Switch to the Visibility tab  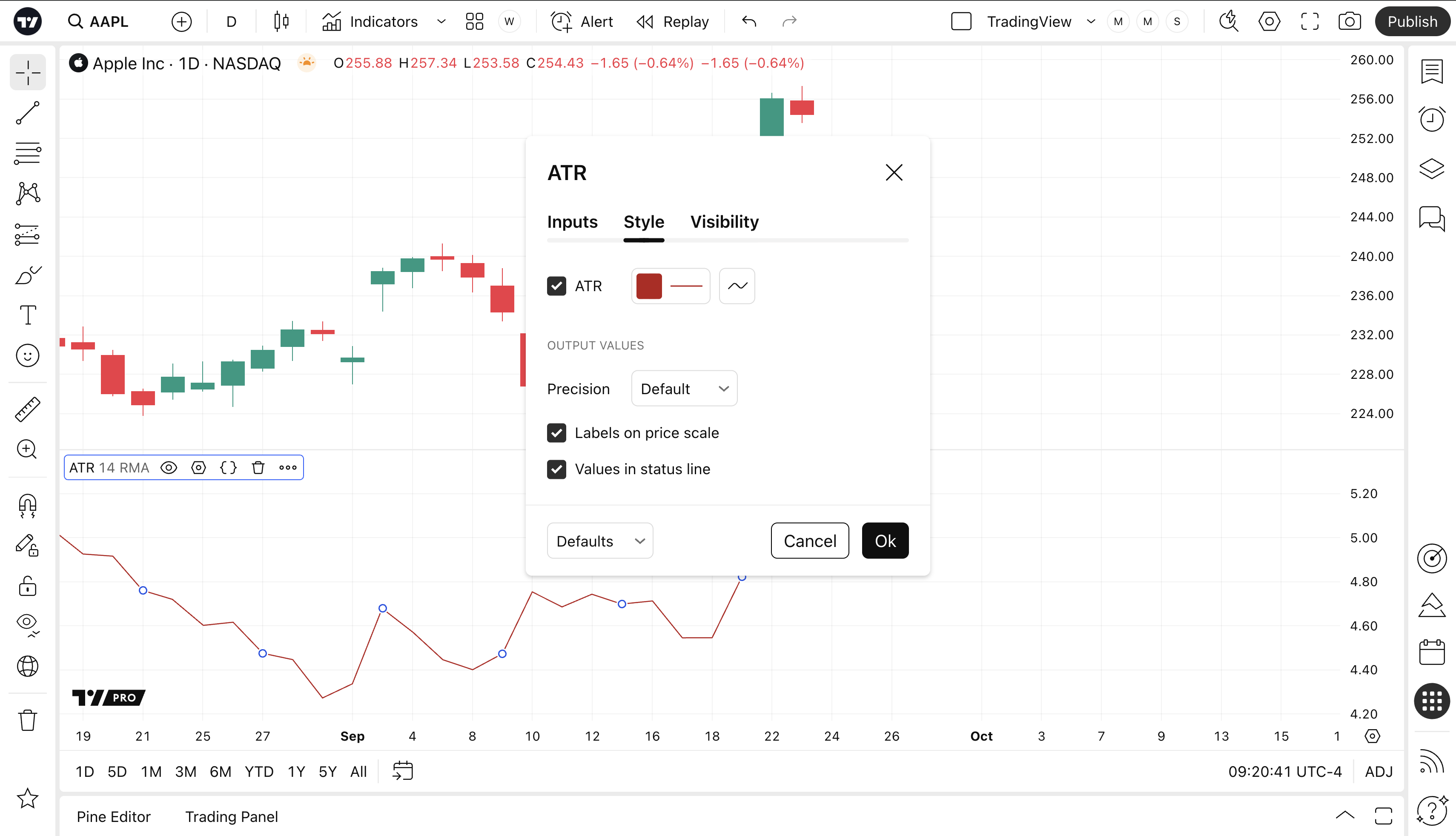724,222
